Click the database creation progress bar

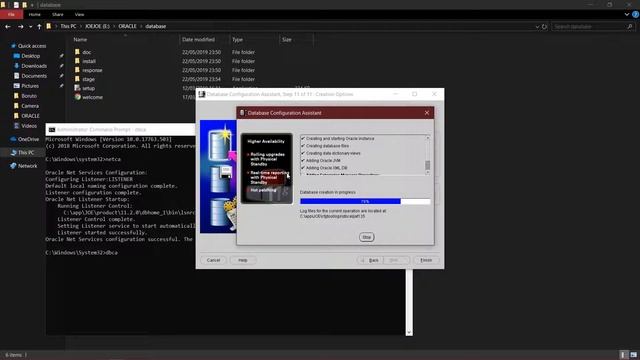[x=365, y=201]
